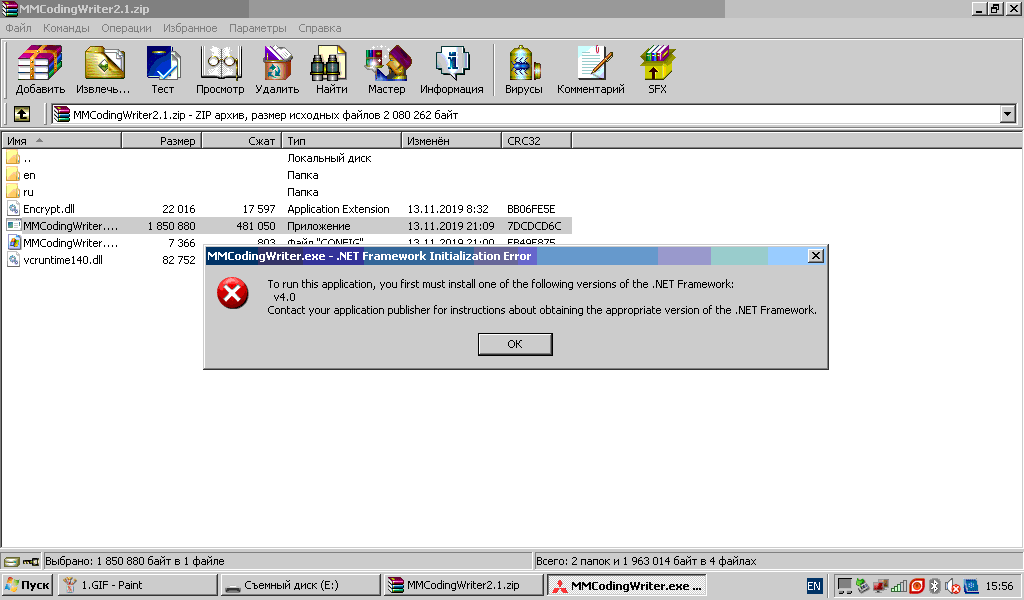
Task: Run the Тест (Test) archive tool
Action: click(163, 69)
